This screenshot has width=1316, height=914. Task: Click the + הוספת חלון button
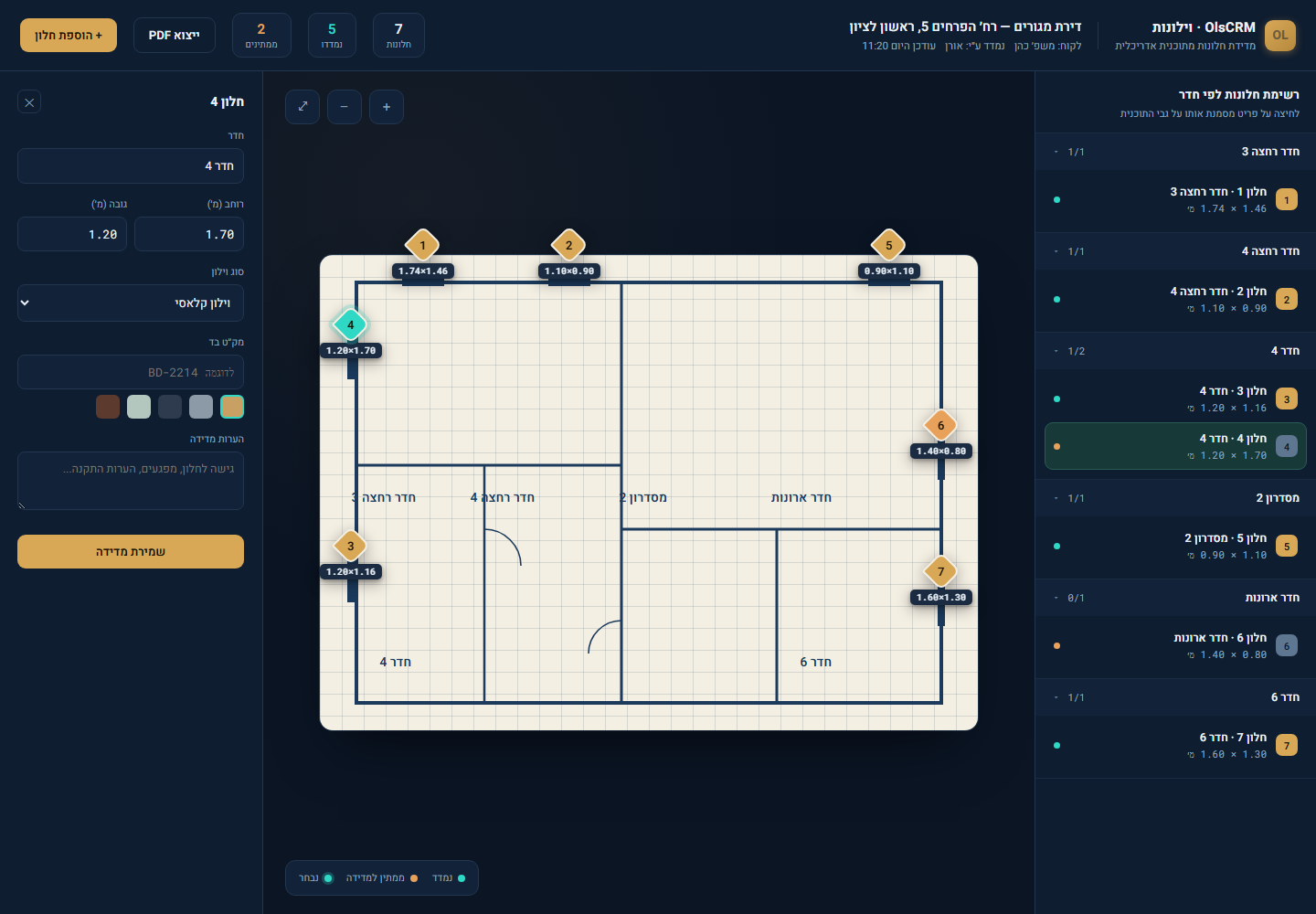click(69, 36)
